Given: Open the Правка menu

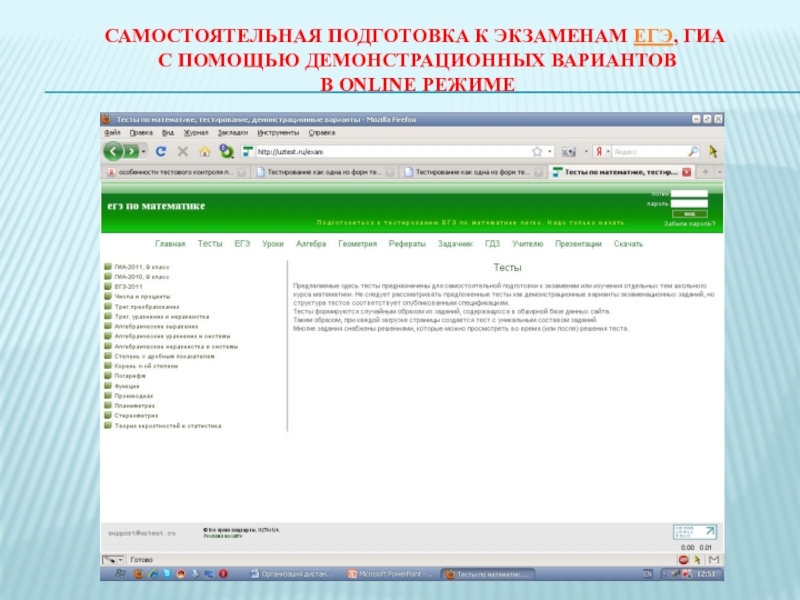Looking at the screenshot, I should click(x=141, y=133).
